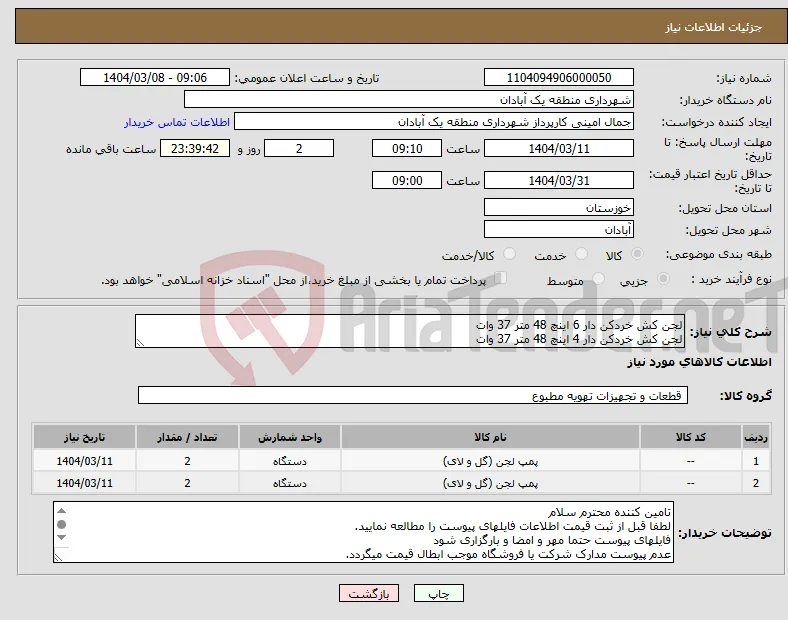Click the requester field جمال امینی
This screenshot has height=620, width=788.
(434, 122)
